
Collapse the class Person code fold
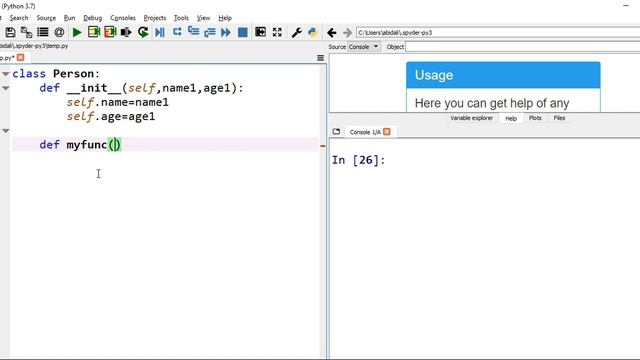click(5, 74)
